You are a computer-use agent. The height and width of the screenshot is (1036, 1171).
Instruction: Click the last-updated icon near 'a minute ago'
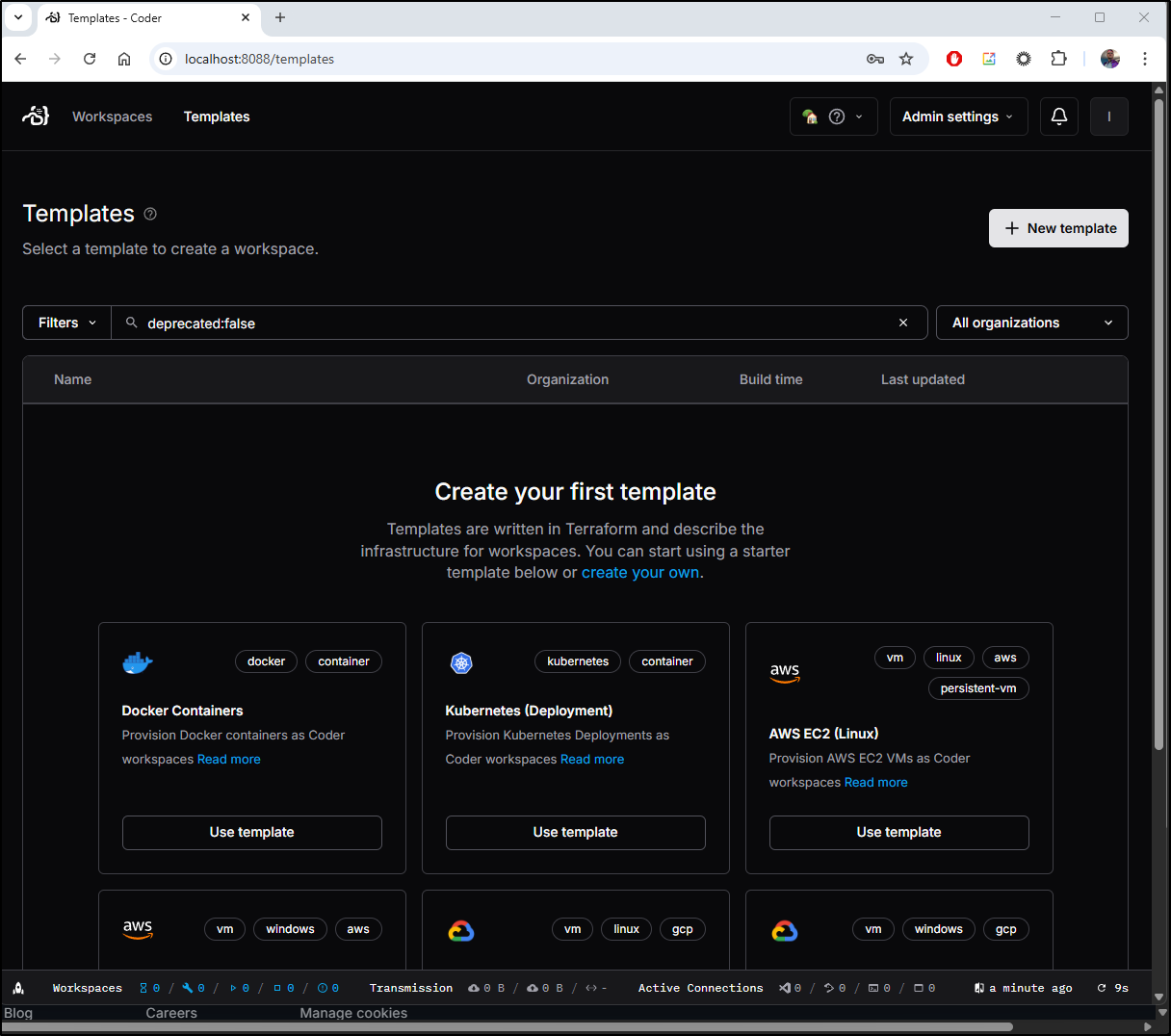click(x=979, y=988)
